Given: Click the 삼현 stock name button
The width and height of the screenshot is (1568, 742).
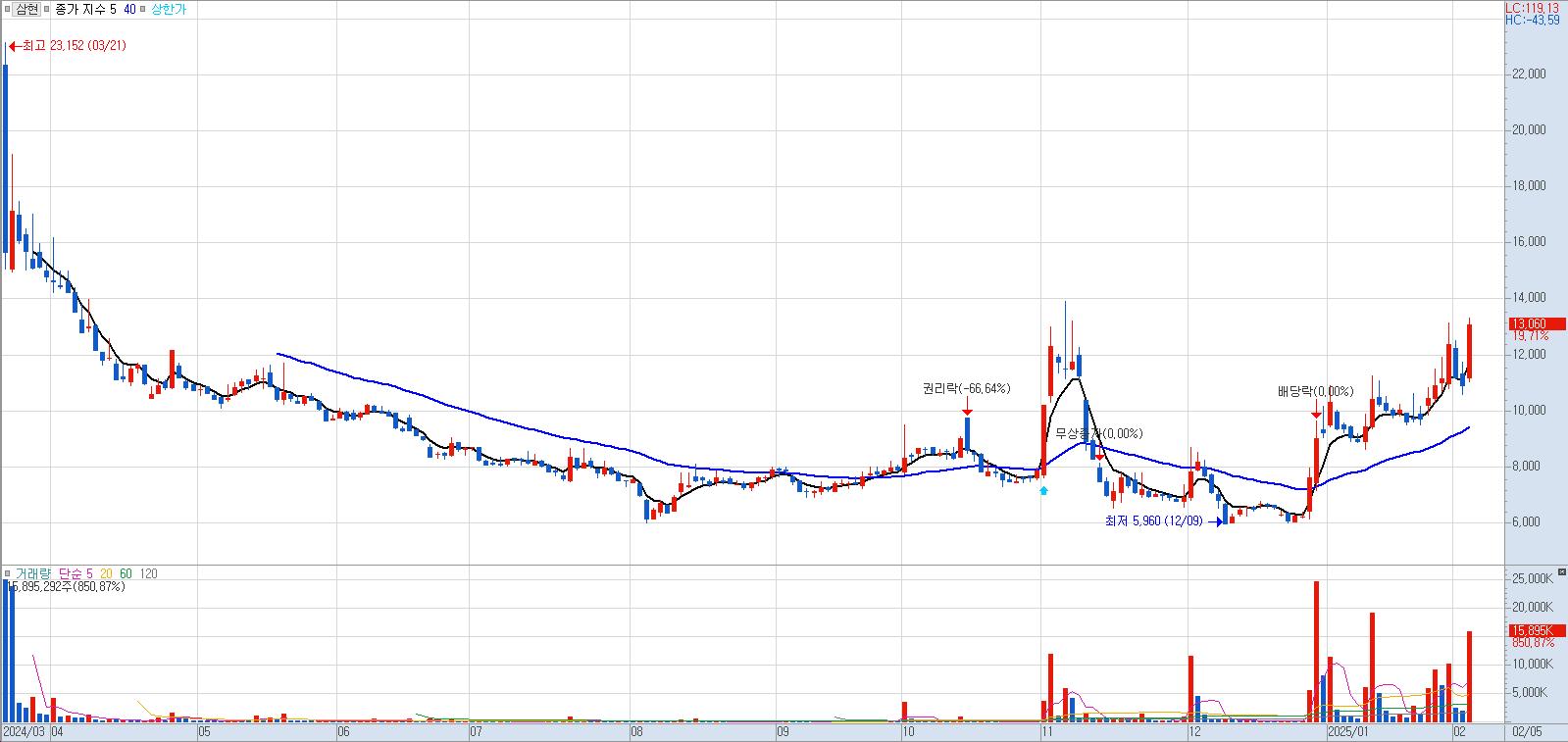Looking at the screenshot, I should tap(28, 9).
